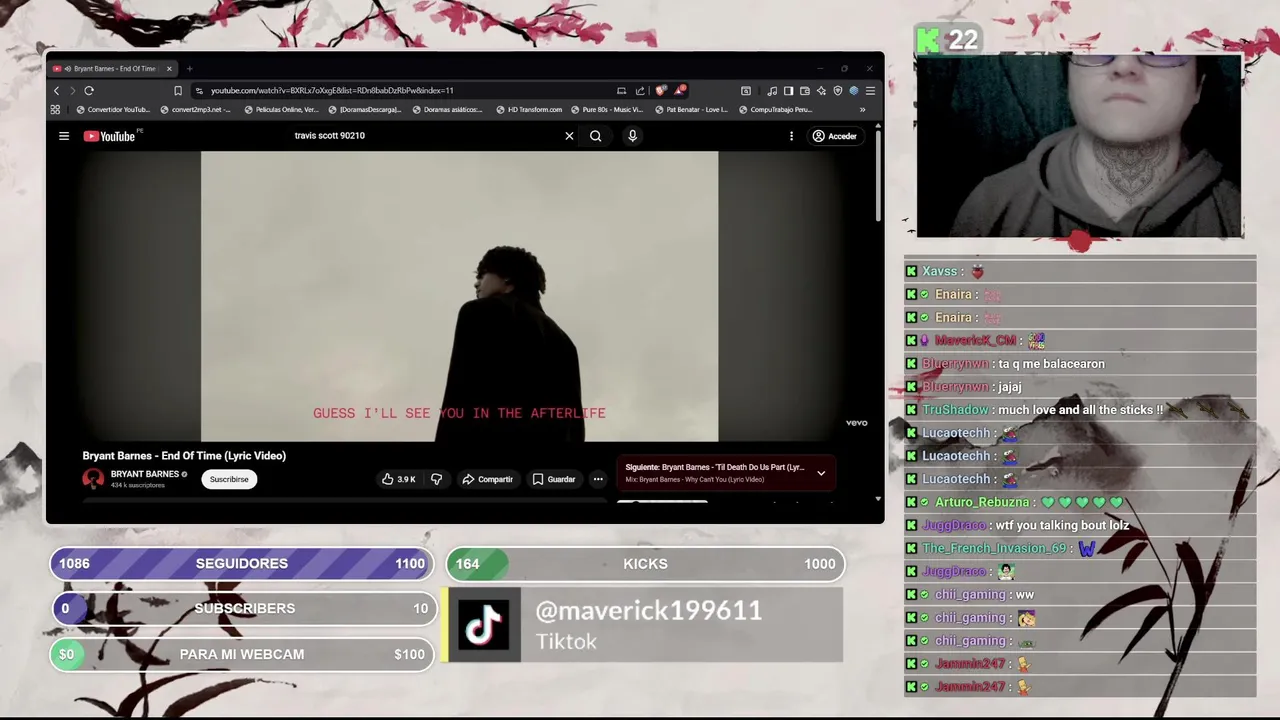
Task: Open the YouTube hamburger guide menu
Action: [x=64, y=136]
